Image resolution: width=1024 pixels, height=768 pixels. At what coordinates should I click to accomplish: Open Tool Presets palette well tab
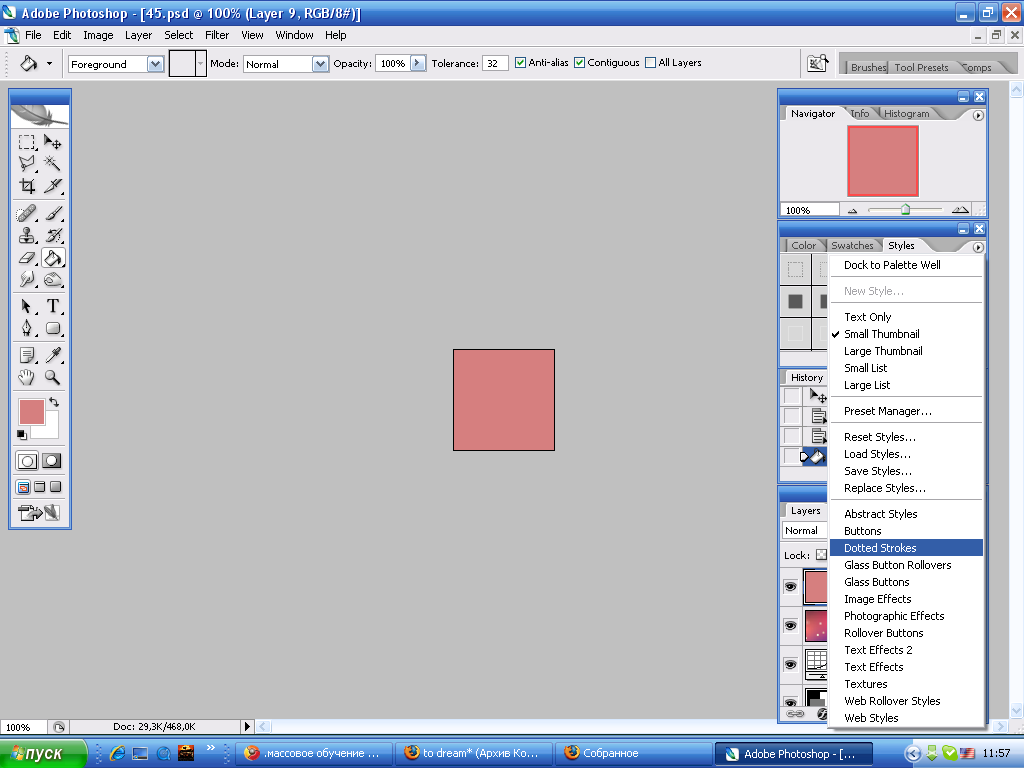[921, 67]
